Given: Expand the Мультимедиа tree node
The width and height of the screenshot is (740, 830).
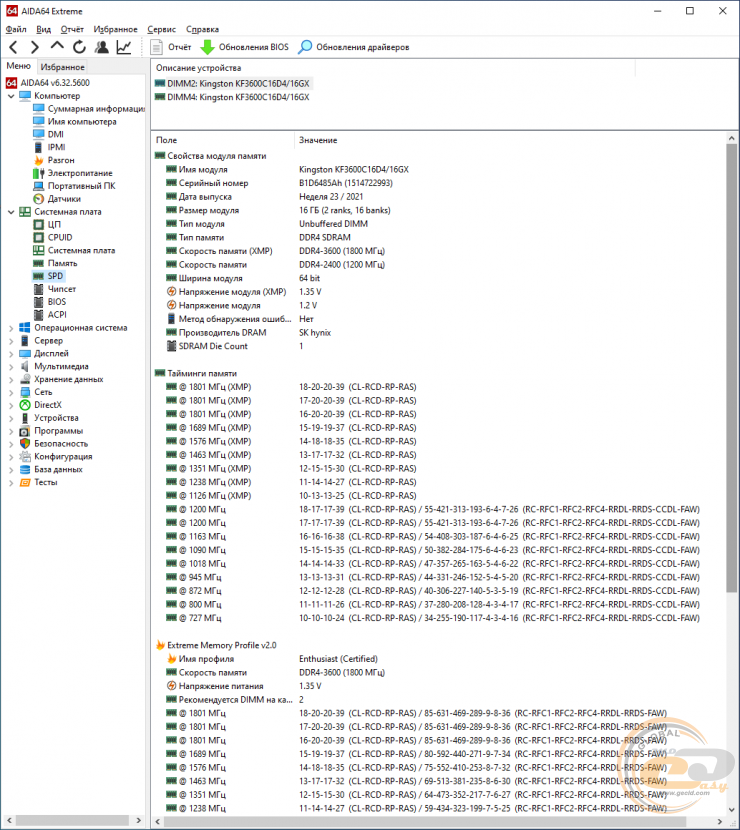Looking at the screenshot, I should [11, 367].
